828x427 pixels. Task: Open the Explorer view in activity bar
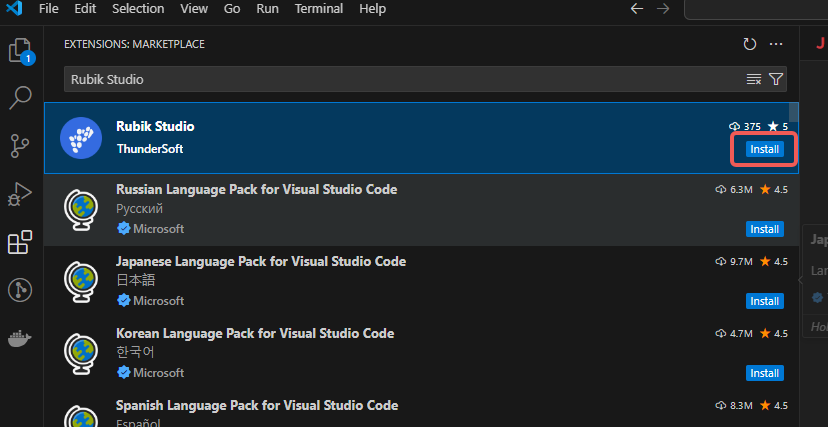(x=21, y=52)
